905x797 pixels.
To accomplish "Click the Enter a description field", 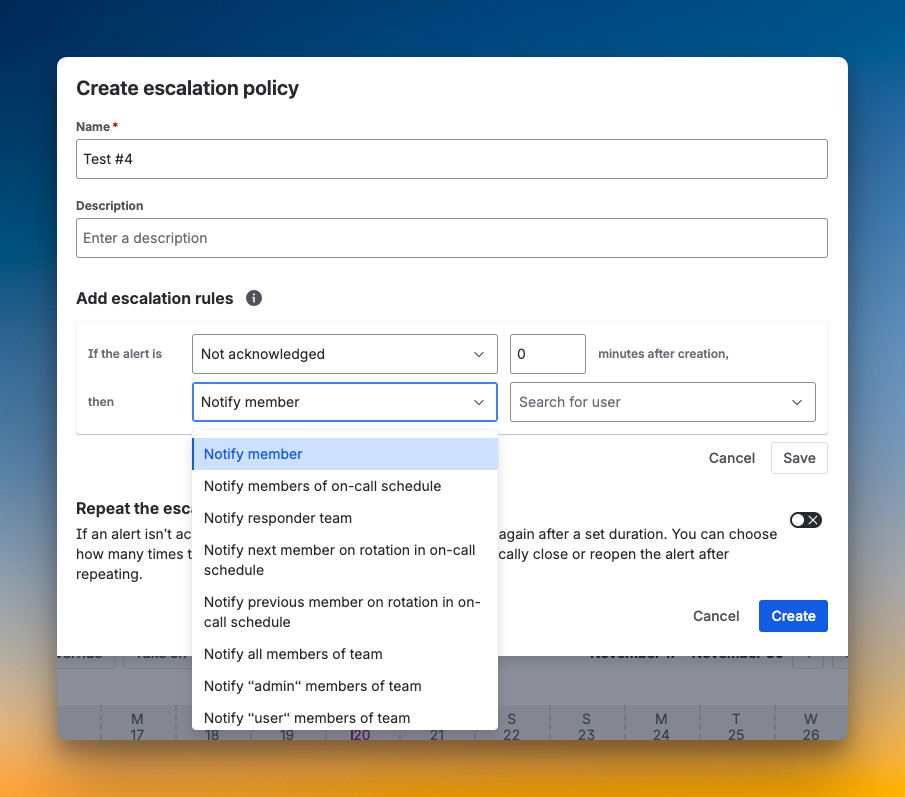I will point(452,238).
